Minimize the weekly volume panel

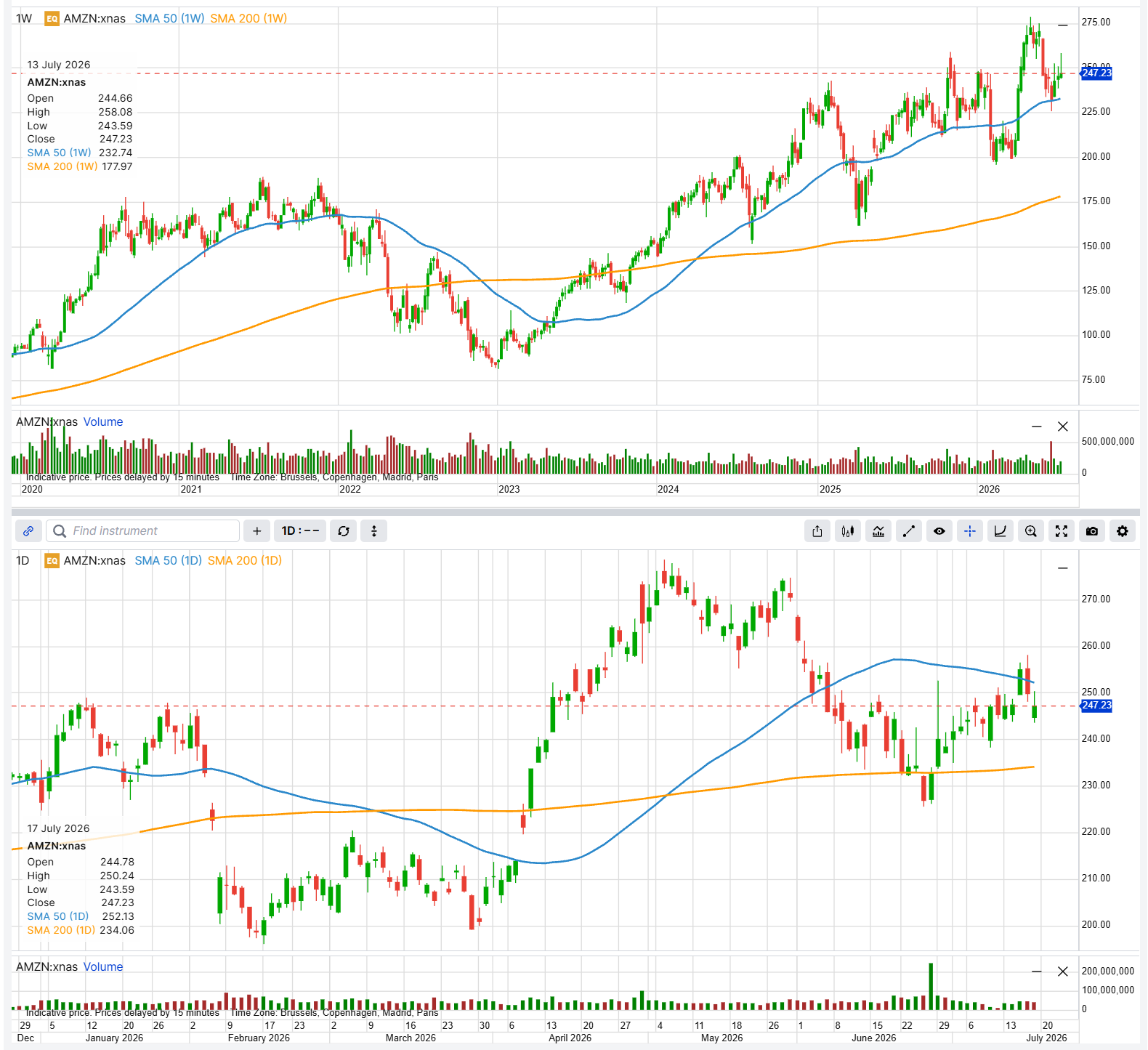click(1037, 427)
